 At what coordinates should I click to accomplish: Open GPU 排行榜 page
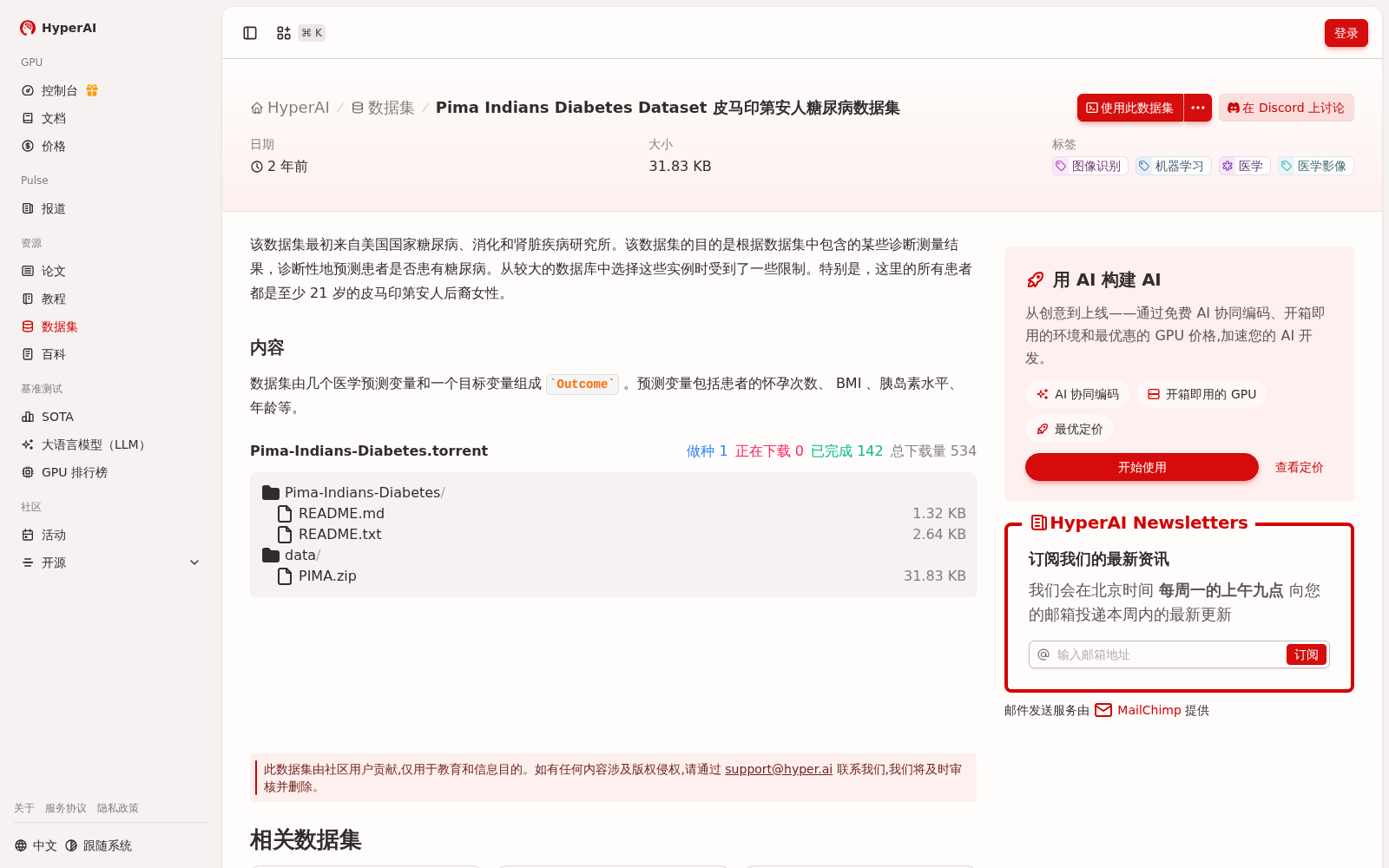click(75, 472)
